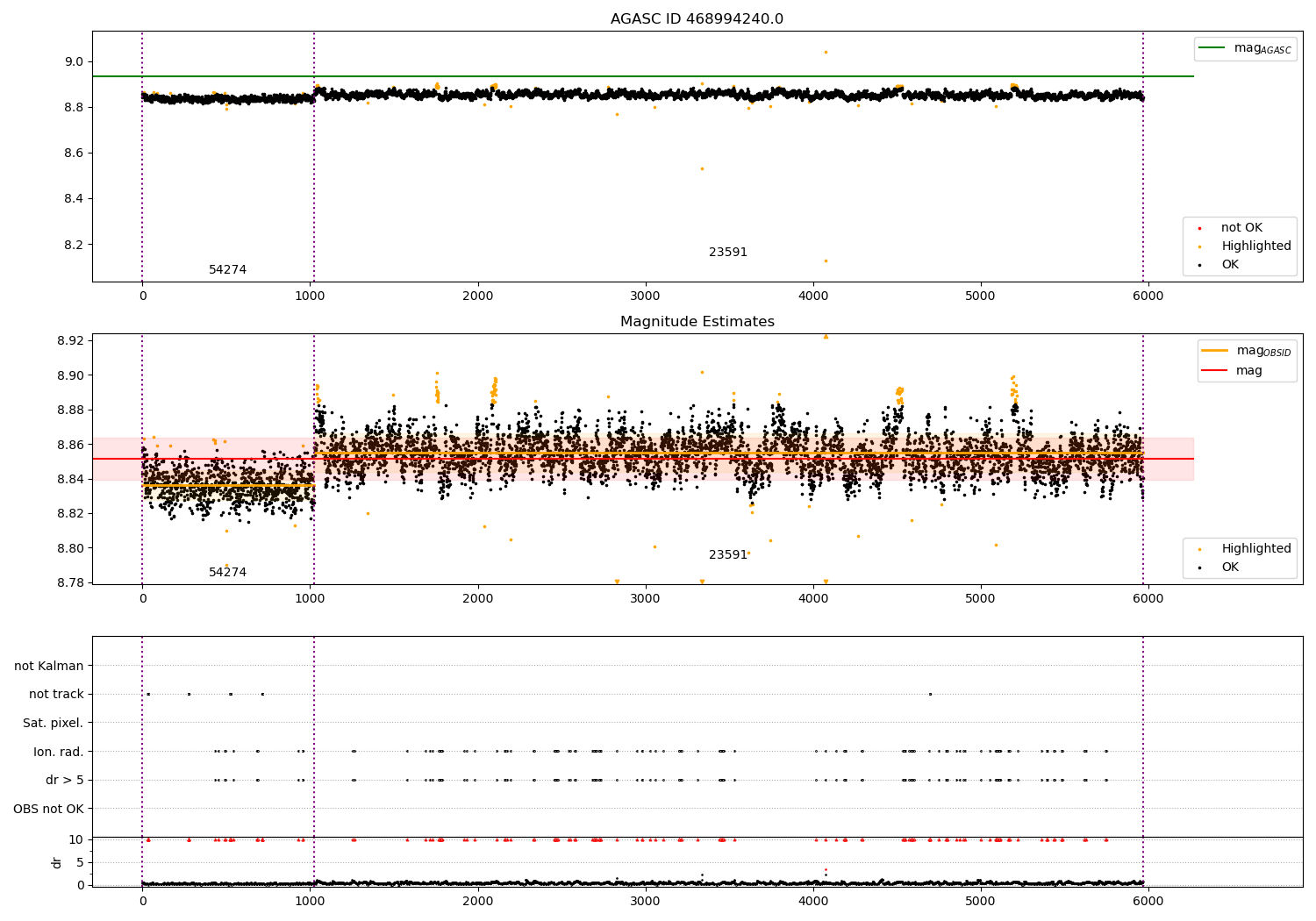Click the 'dr > 5' row label

tap(64, 780)
